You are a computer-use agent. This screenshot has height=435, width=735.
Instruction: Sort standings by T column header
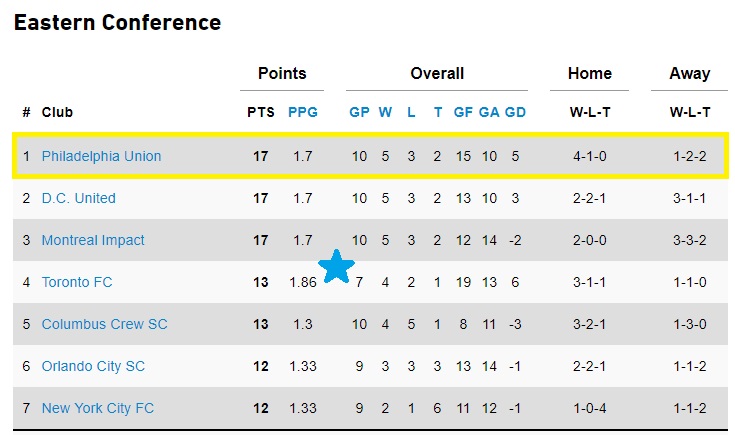click(x=437, y=112)
